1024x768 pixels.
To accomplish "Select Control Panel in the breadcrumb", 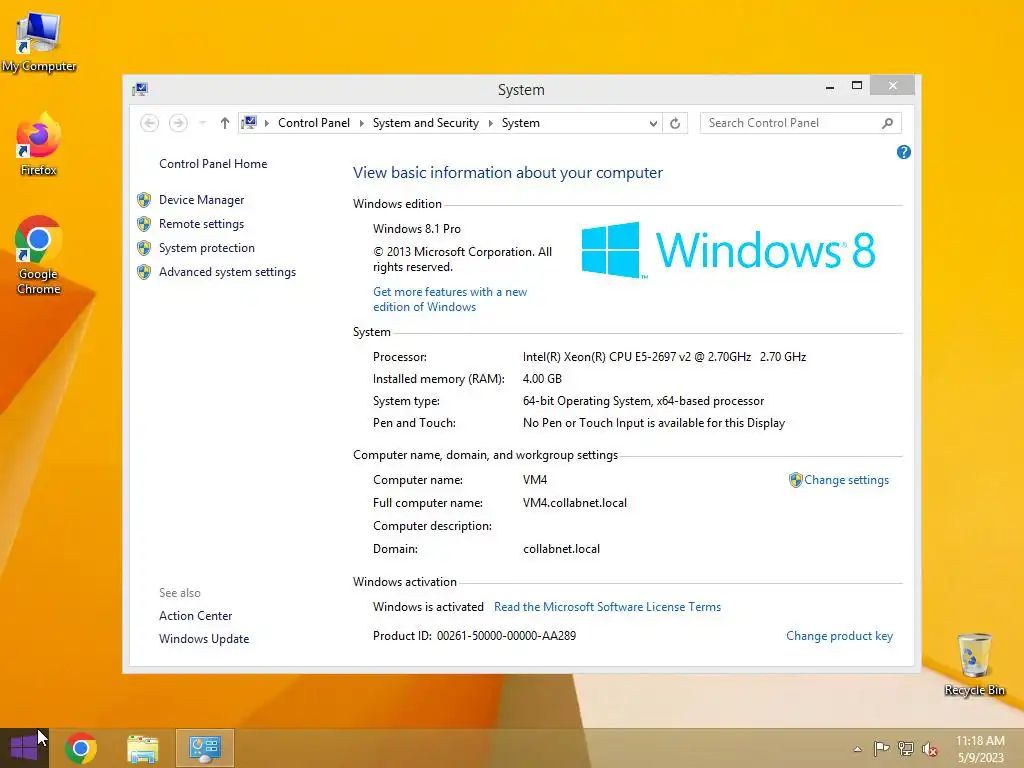I will 313,123.
